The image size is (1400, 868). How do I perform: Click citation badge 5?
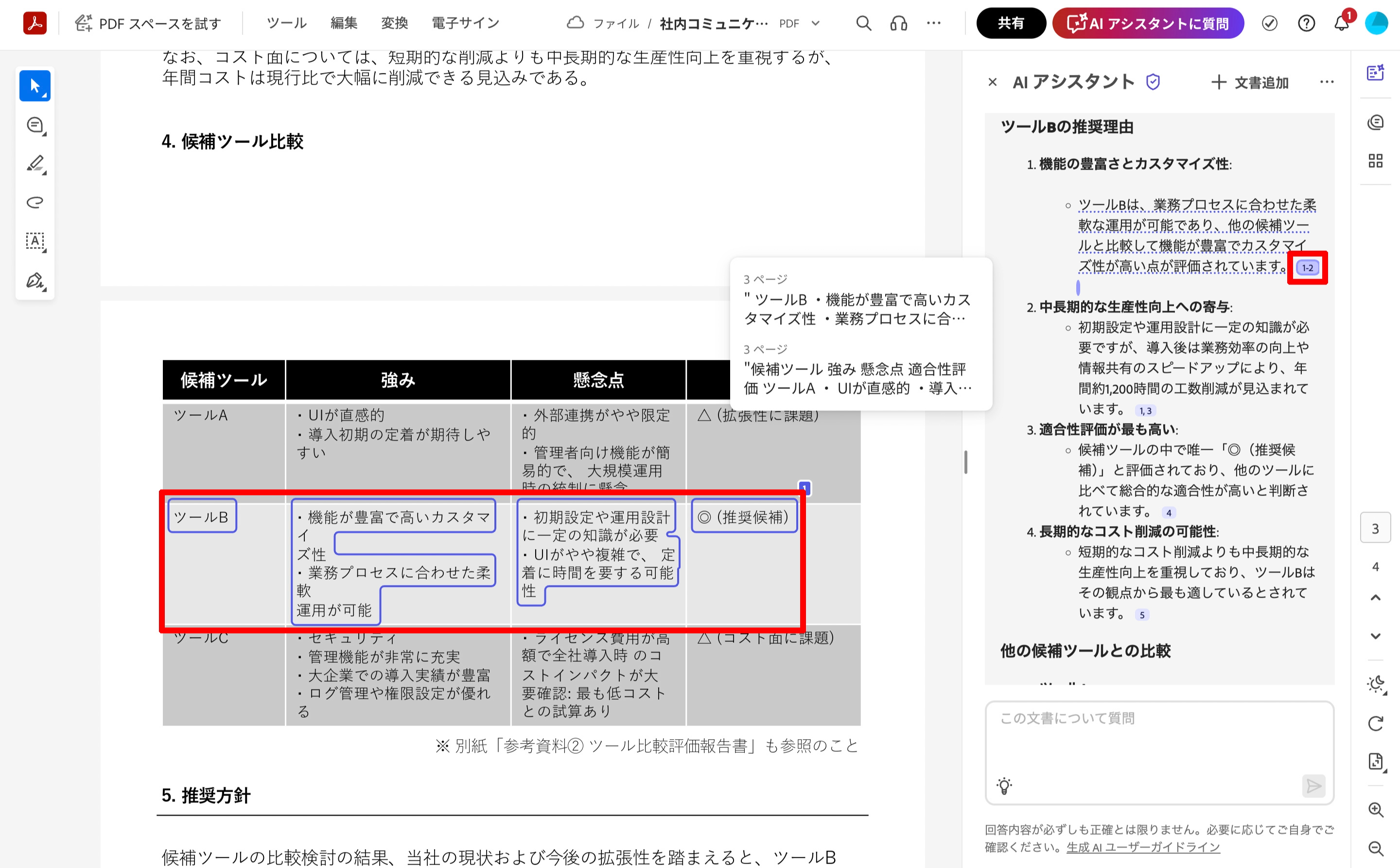[1142, 615]
